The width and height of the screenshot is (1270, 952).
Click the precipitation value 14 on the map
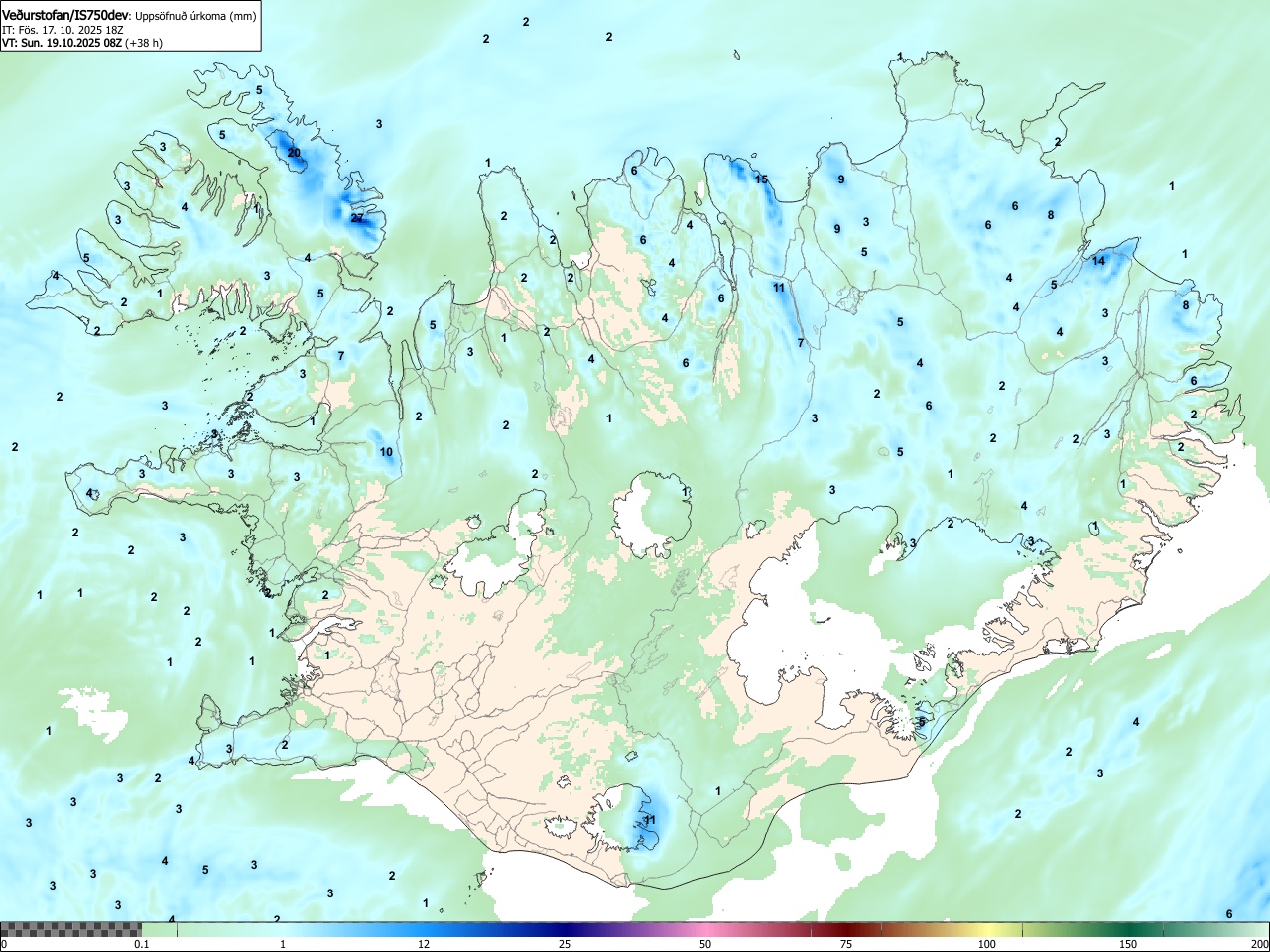[x=1098, y=261]
